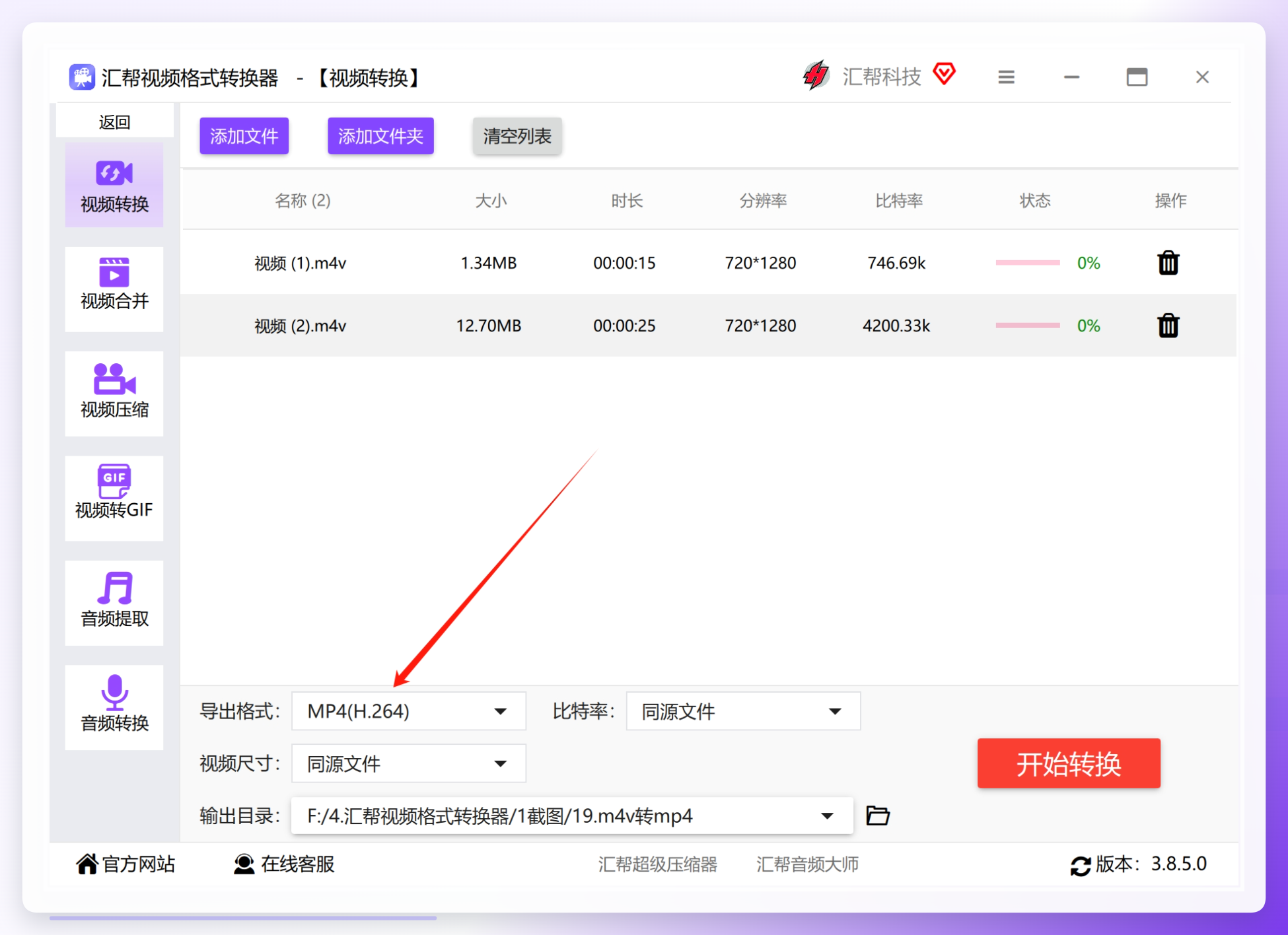Open the 官方网站 link
The image size is (1288, 935).
(x=139, y=864)
